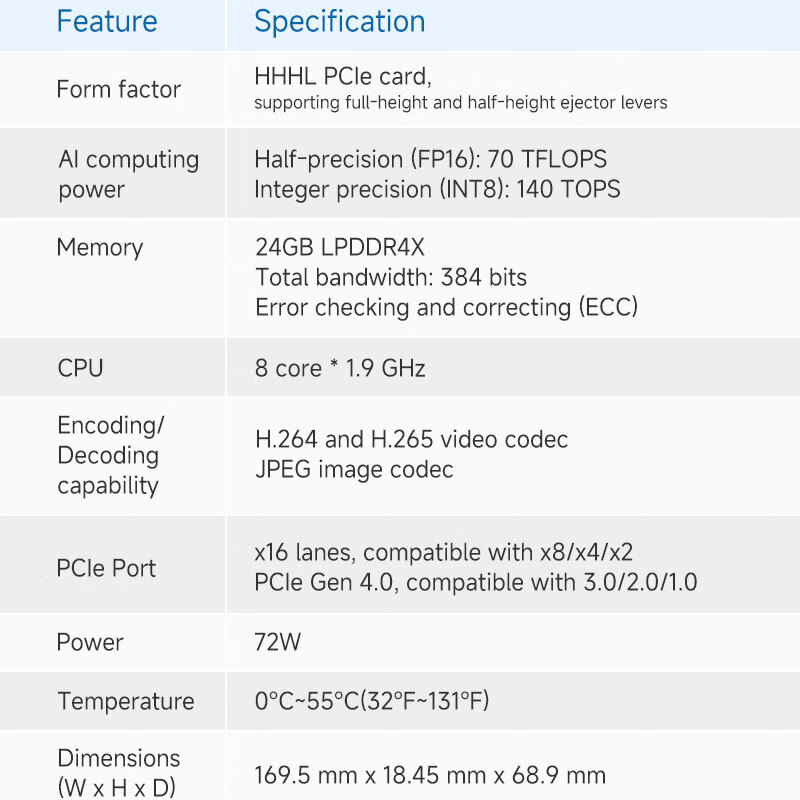Click the Error checking and correcting line

pos(446,307)
